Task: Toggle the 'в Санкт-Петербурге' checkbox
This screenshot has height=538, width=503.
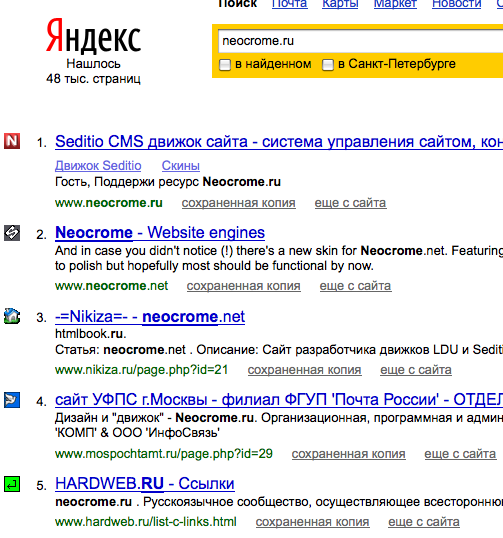Action: 328,65
